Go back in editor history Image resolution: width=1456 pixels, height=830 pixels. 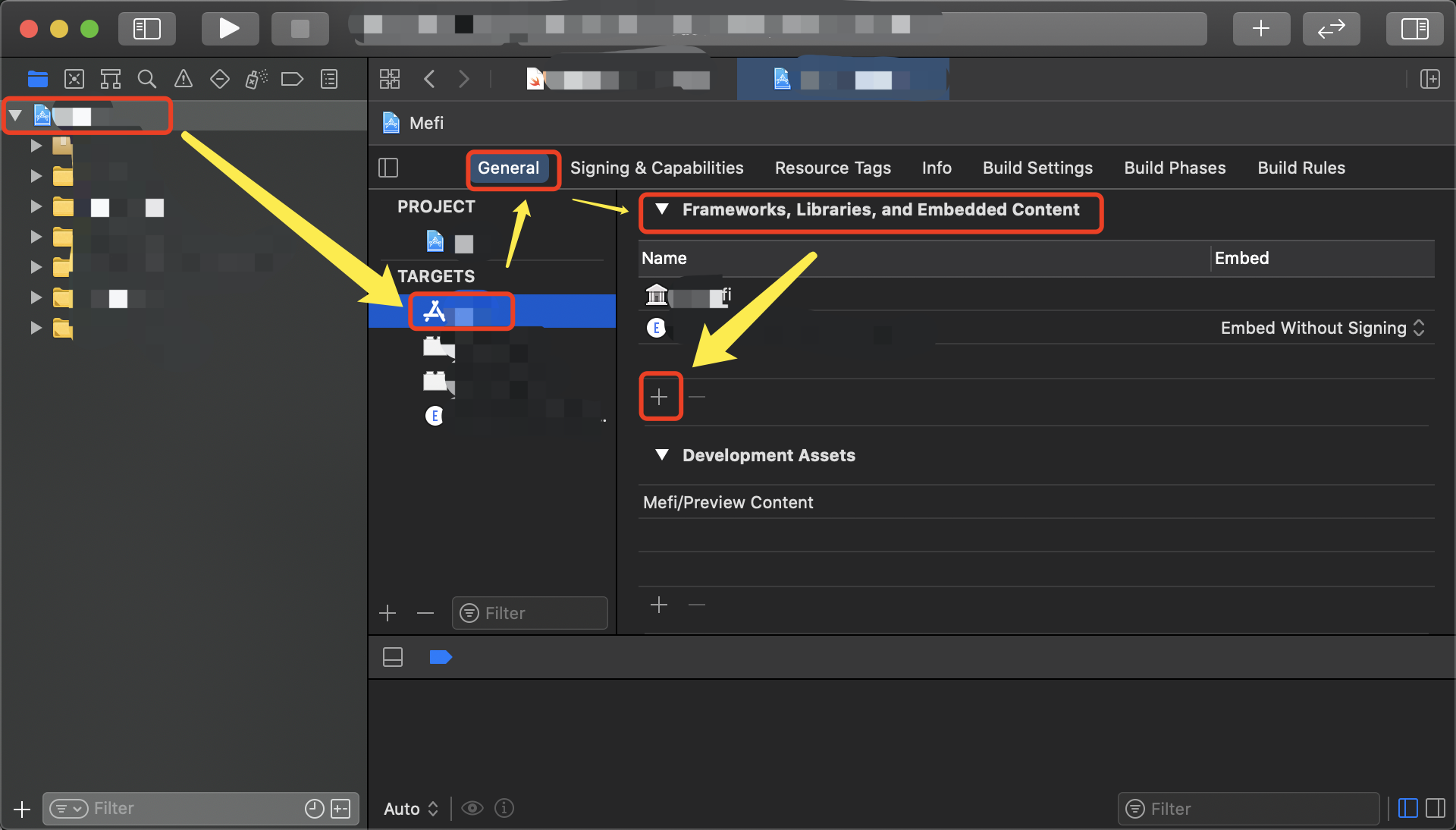click(429, 79)
